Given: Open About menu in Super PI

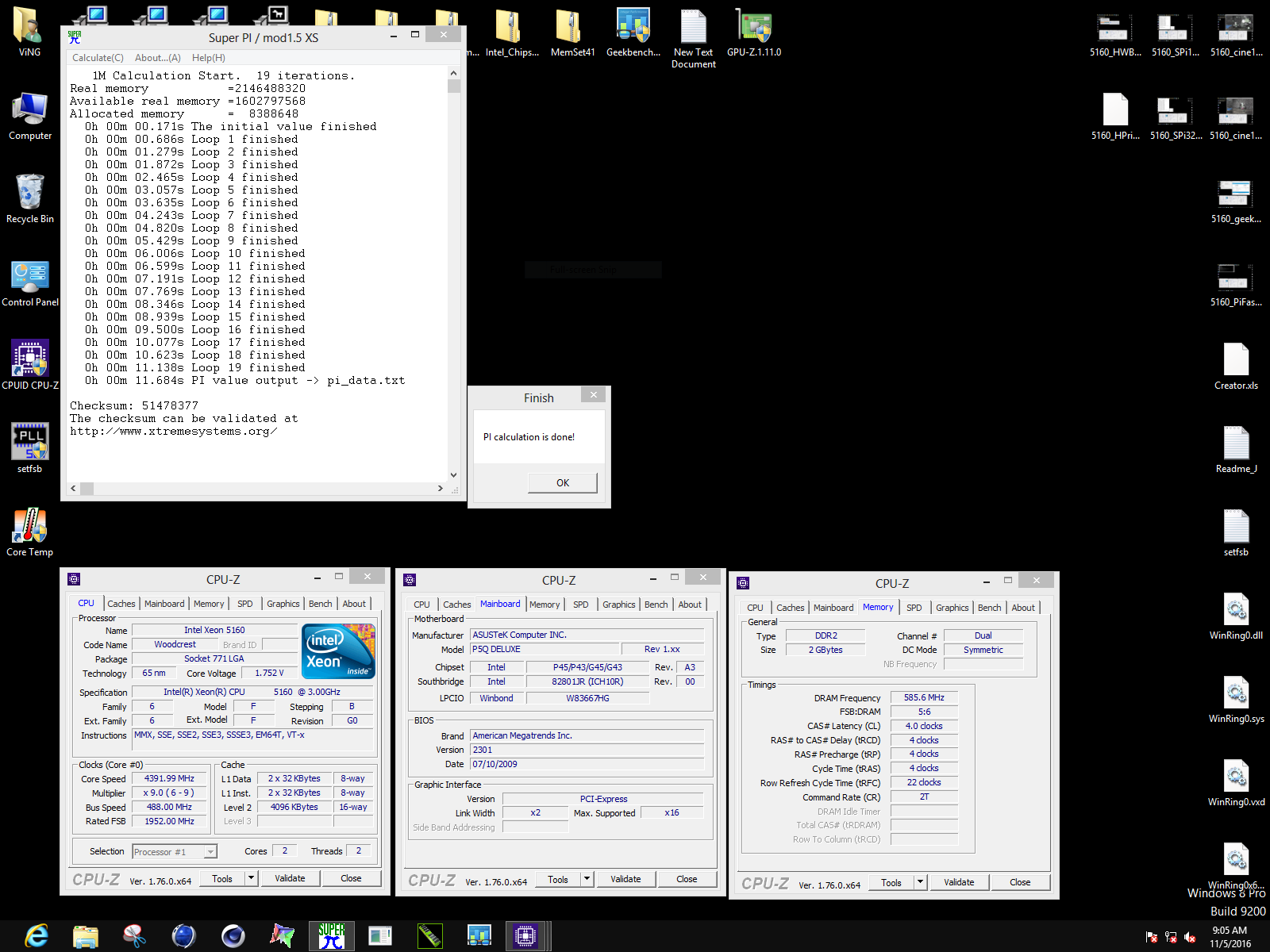Looking at the screenshot, I should pyautogui.click(x=158, y=58).
